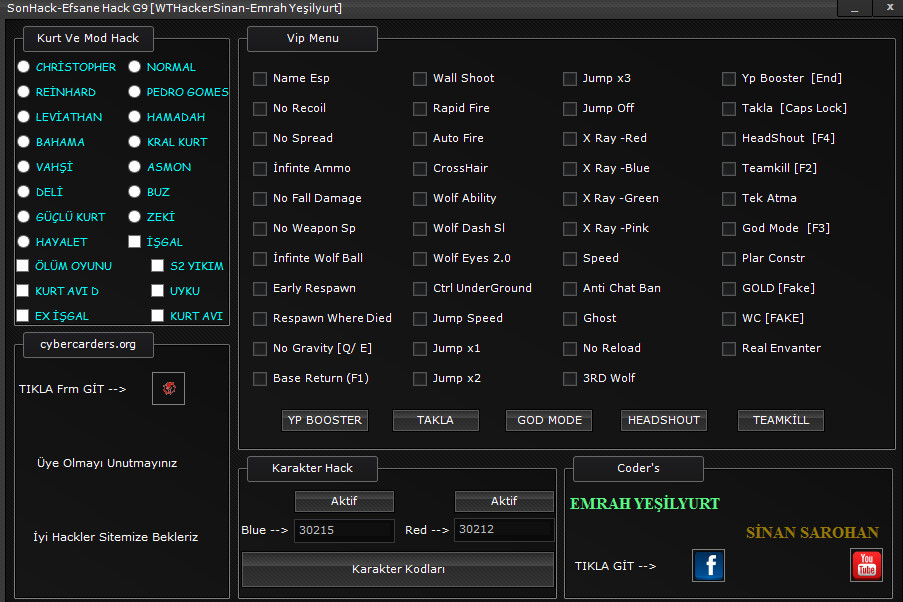Click the YP BOOSTER button
The image size is (903, 602).
tap(325, 420)
